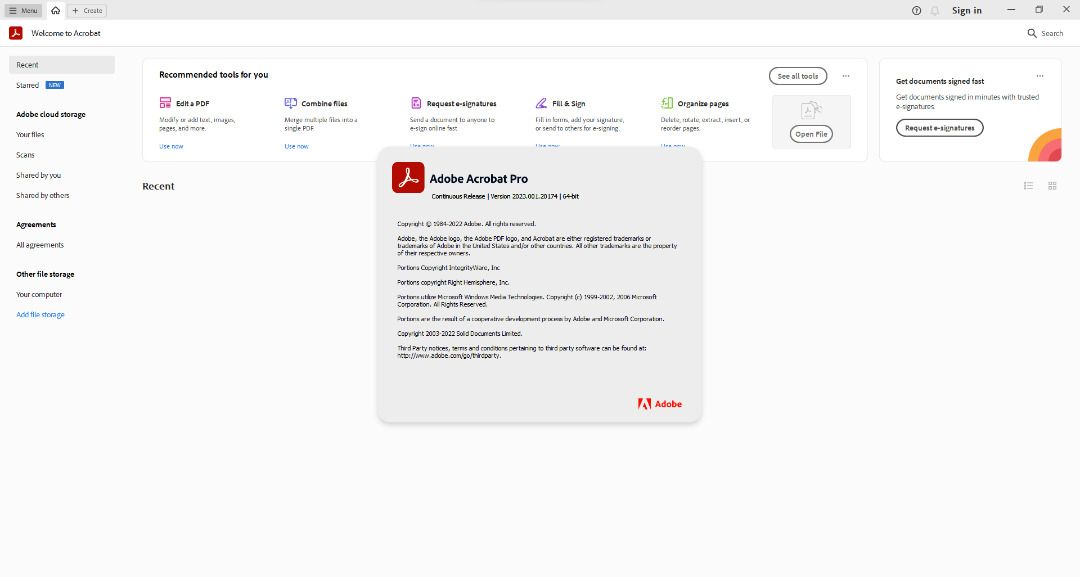Click the Request e-signatures tool icon
Screen dimensions: 1080x577
tap(416, 103)
